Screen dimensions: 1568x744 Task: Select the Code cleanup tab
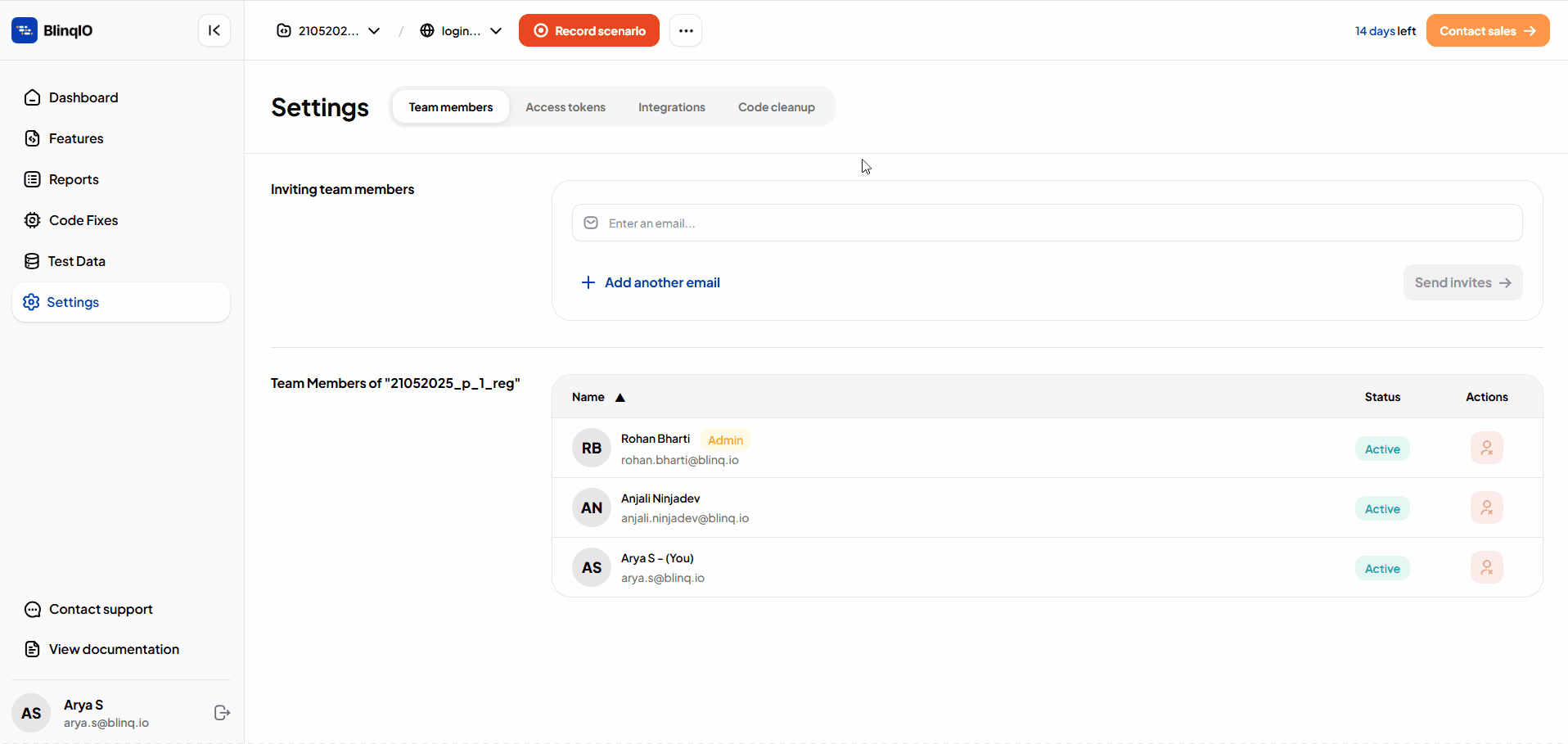pyautogui.click(x=776, y=107)
